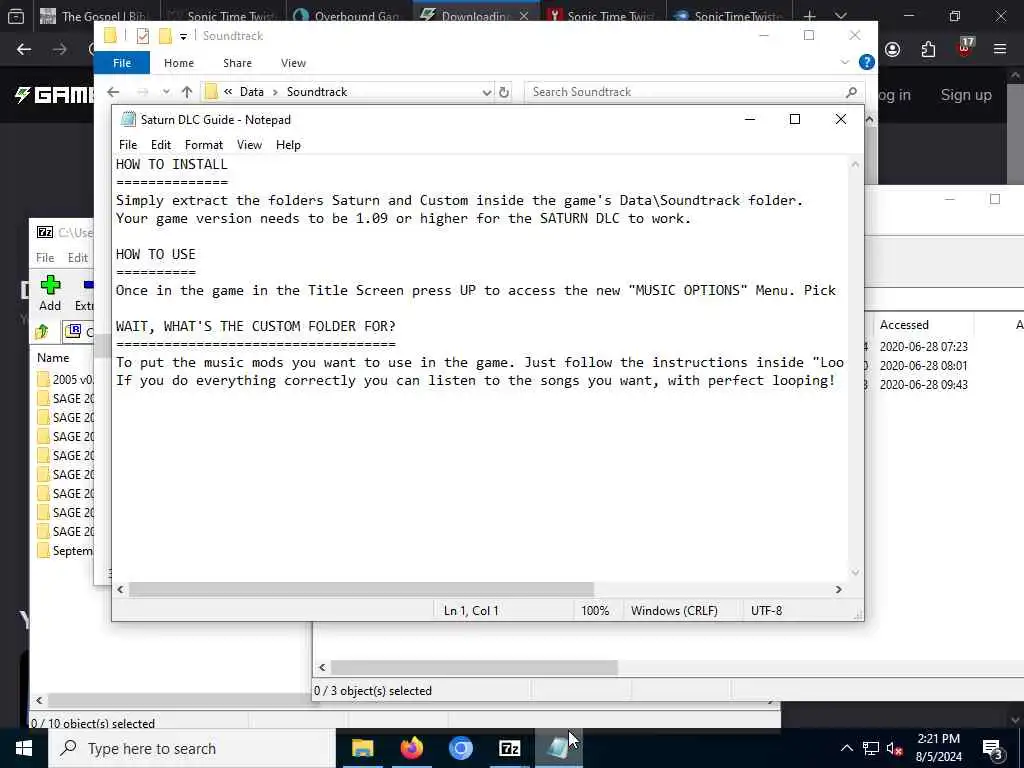Open browser hamburger menu
Screen dimensions: 1024x768
pos(1000,49)
